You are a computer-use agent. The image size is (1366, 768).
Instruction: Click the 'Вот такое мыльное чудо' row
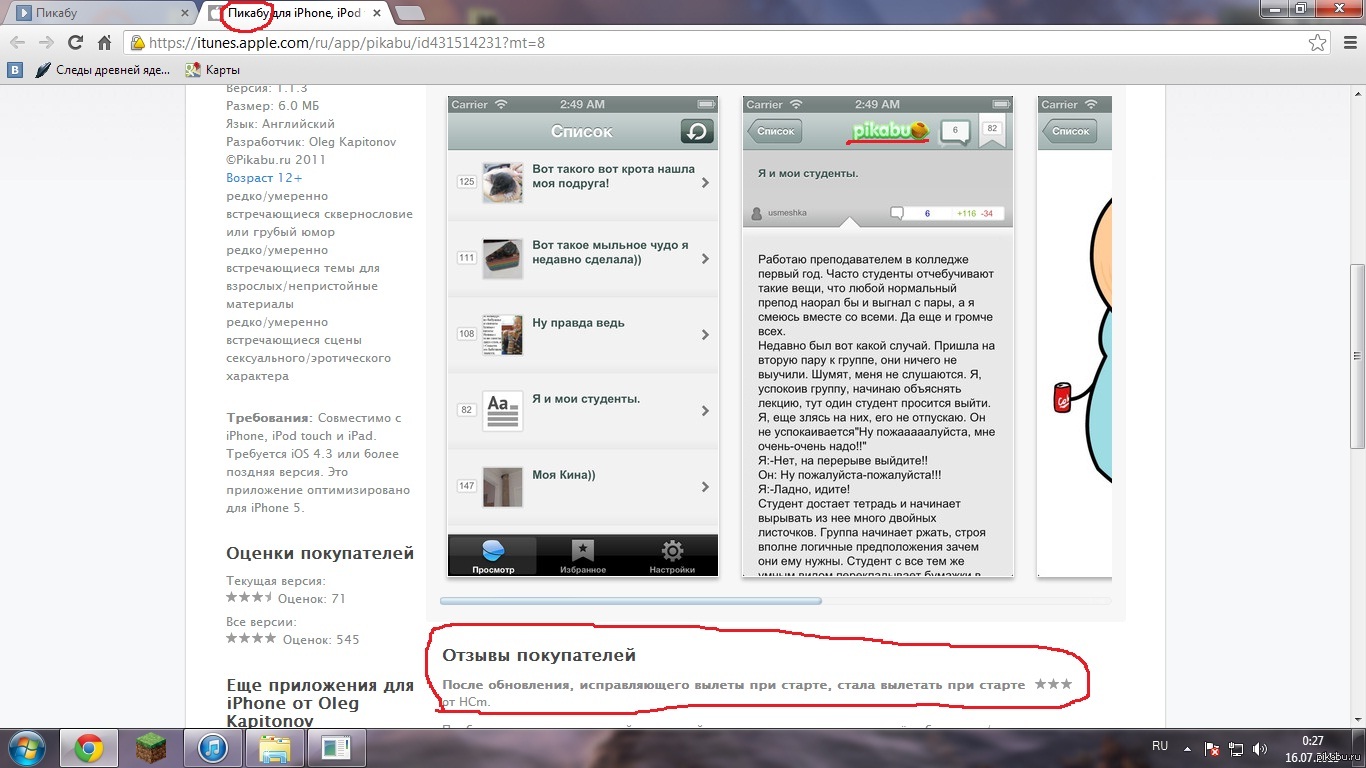583,259
